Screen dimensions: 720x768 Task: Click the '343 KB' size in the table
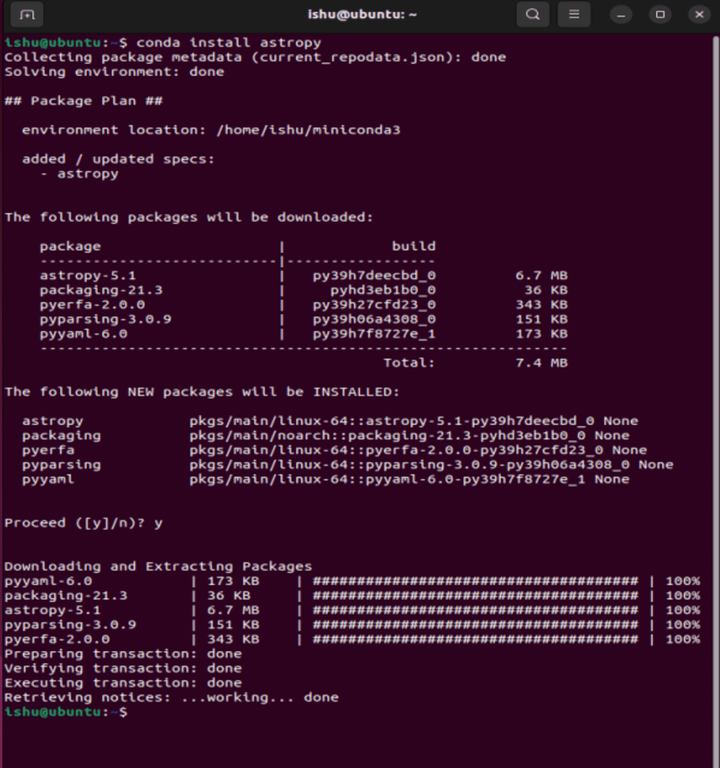541,305
